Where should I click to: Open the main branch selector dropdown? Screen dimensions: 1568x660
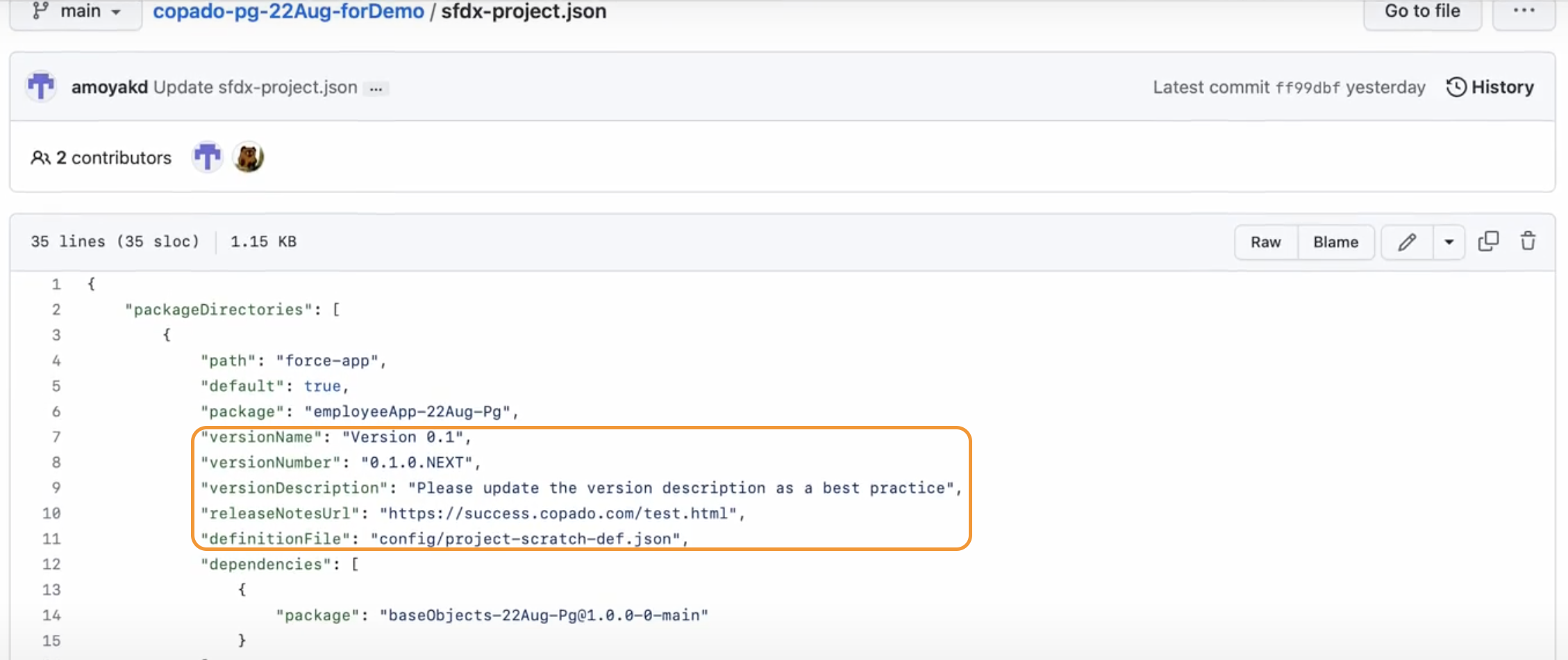point(76,12)
